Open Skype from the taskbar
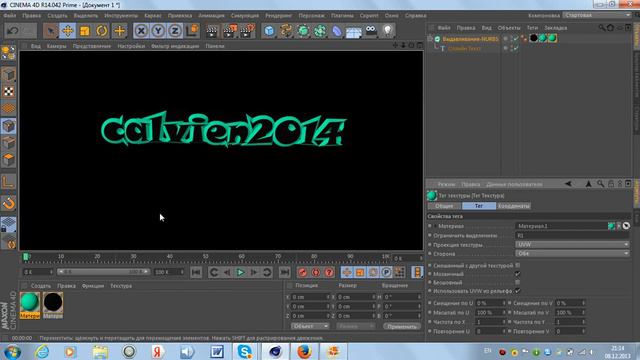This screenshot has height=360, width=640. click(244, 351)
